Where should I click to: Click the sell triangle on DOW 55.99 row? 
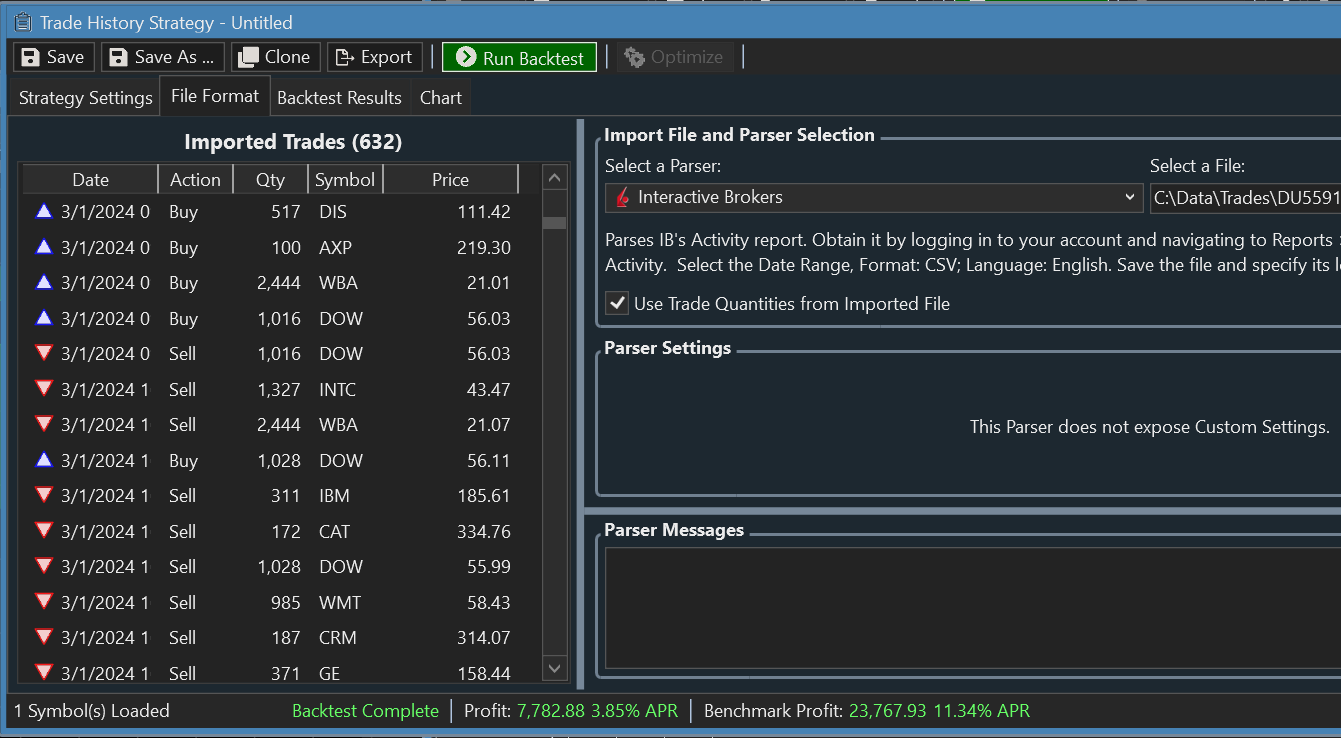[43, 566]
